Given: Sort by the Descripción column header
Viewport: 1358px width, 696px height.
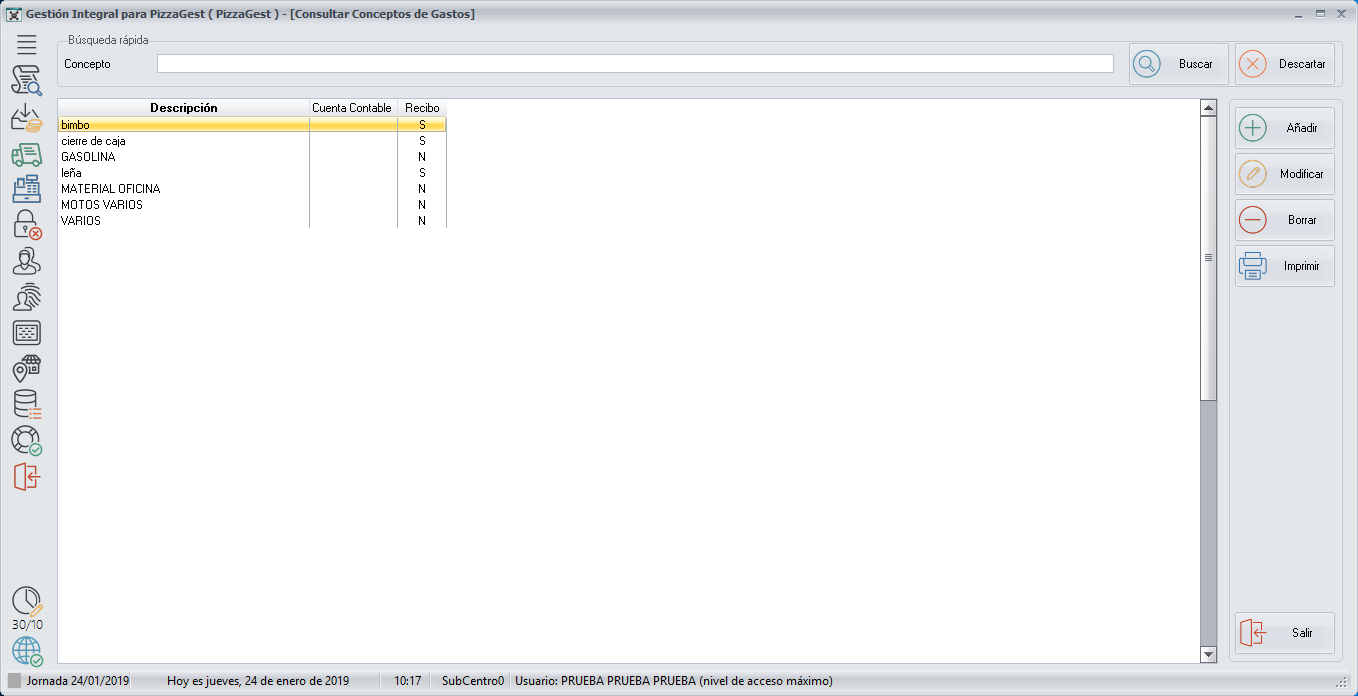Looking at the screenshot, I should click(x=183, y=108).
